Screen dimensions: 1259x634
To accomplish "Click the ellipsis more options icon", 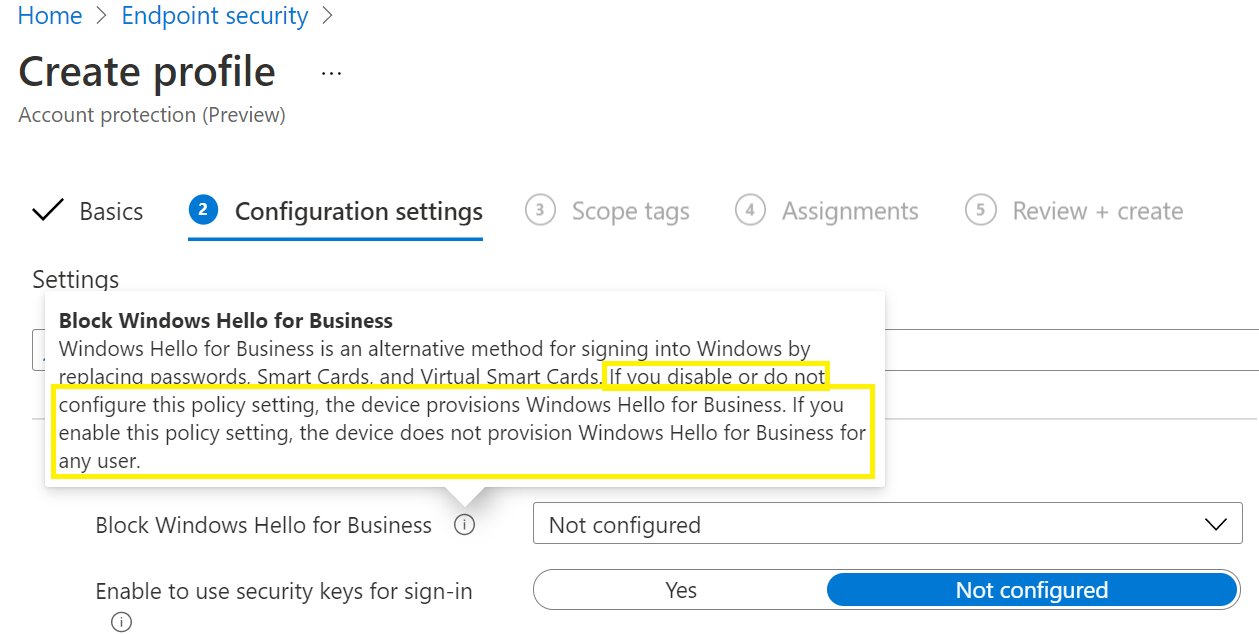I will [331, 74].
